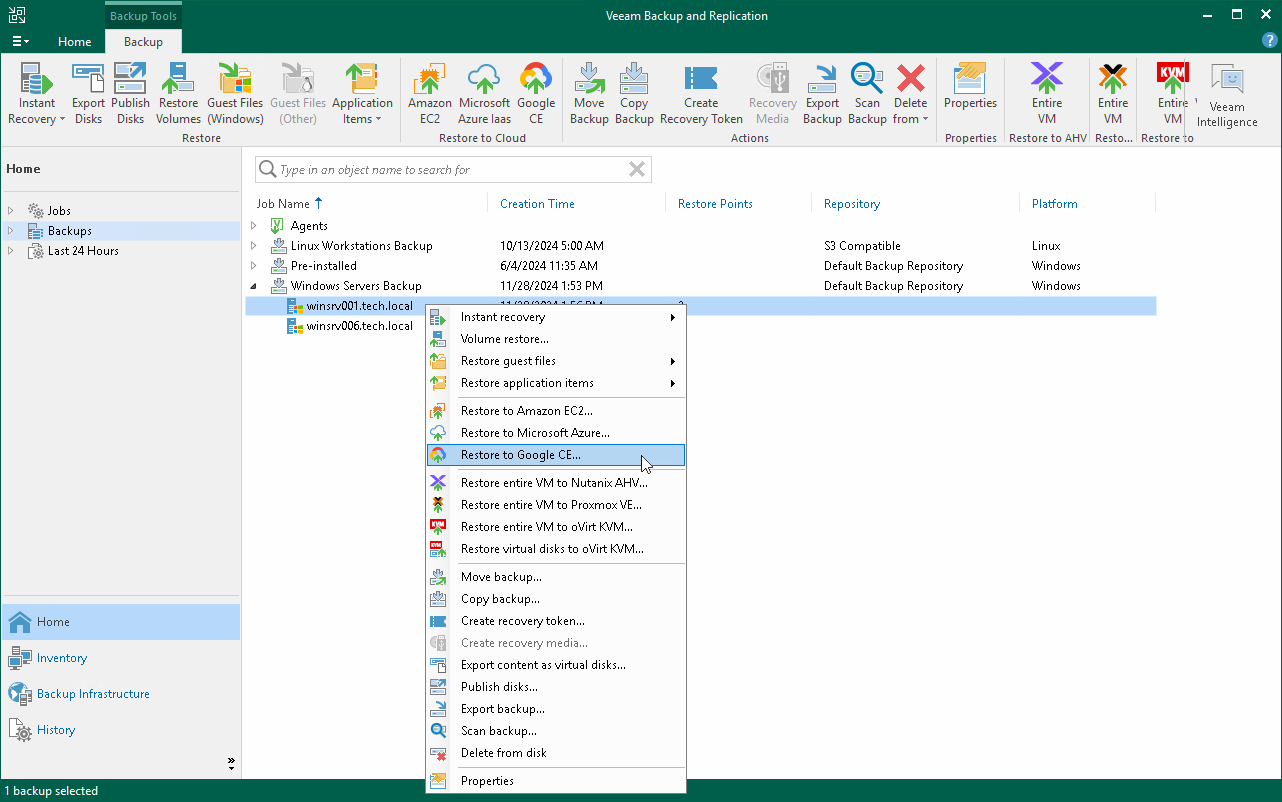Select the Instant Recovery icon
Screen dimensions: 1282x802
[x=36, y=90]
